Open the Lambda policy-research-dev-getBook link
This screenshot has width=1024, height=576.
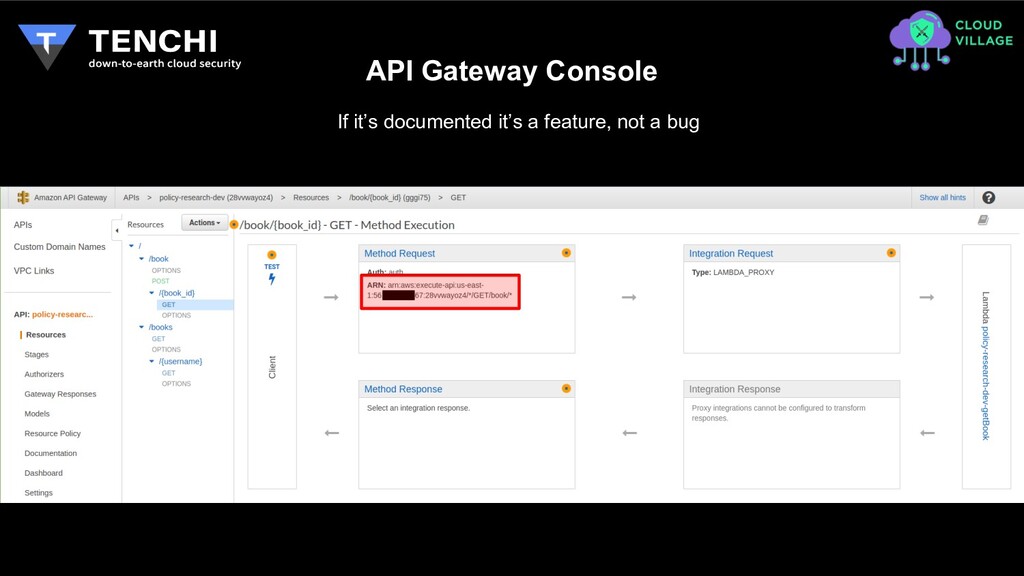(985, 381)
